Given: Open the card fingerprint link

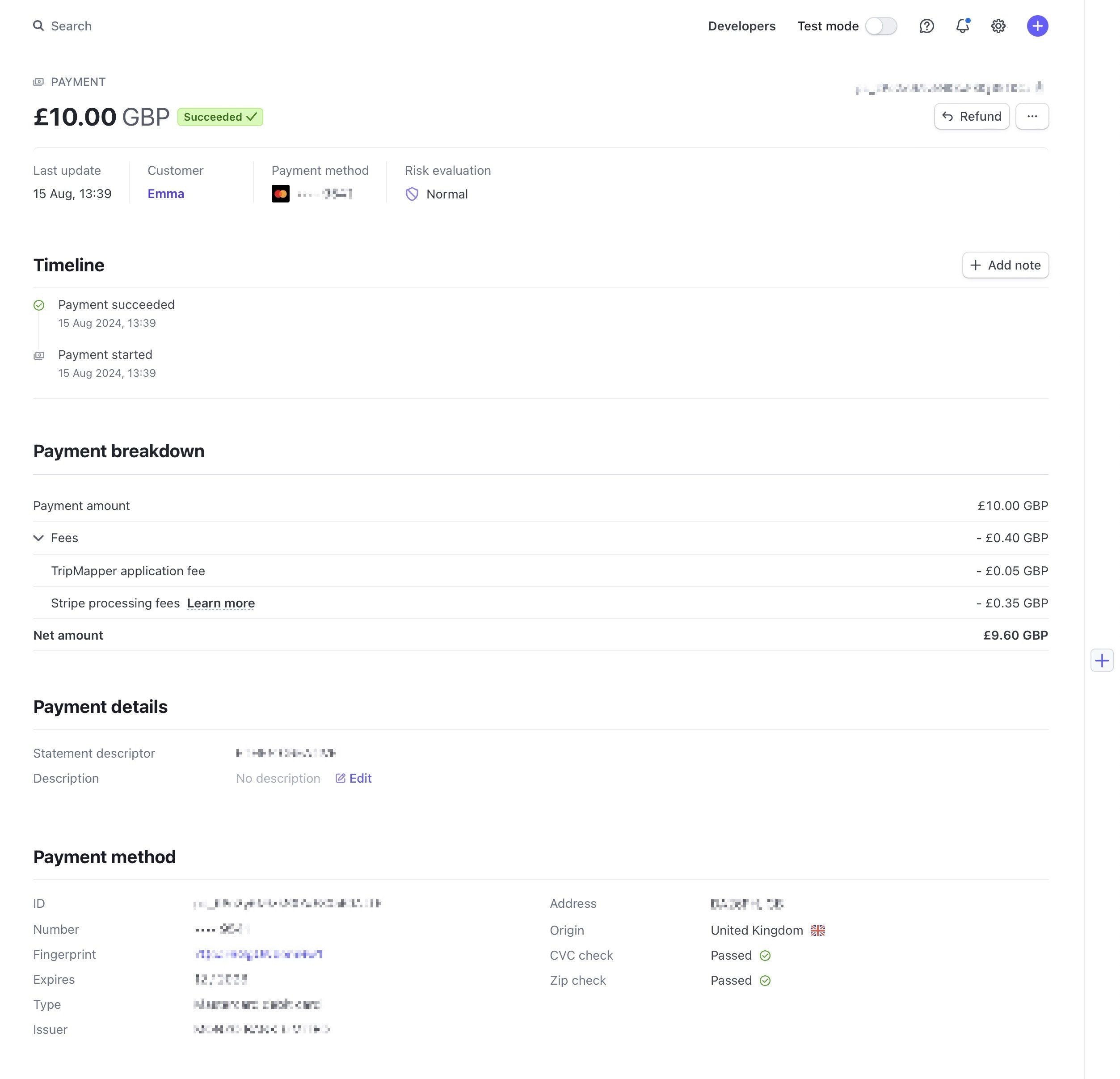Looking at the screenshot, I should click(x=259, y=954).
